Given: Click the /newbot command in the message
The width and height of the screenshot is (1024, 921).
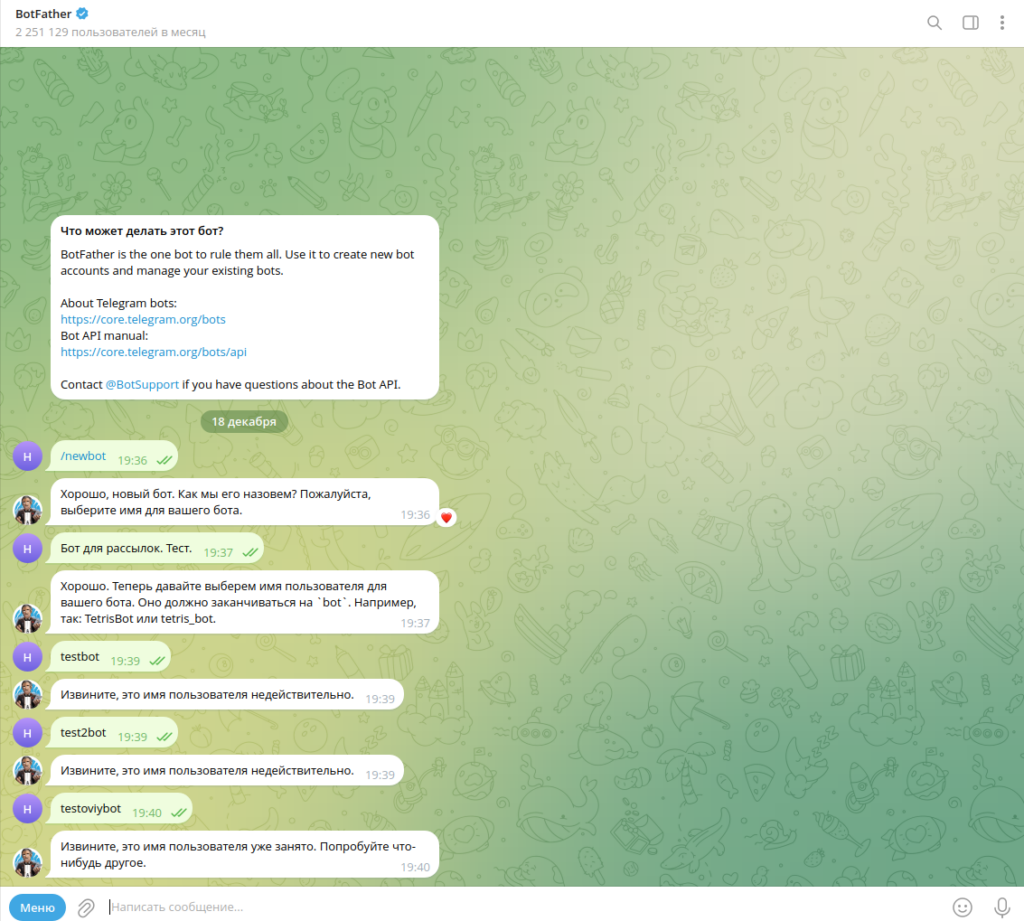Looking at the screenshot, I should (83, 456).
